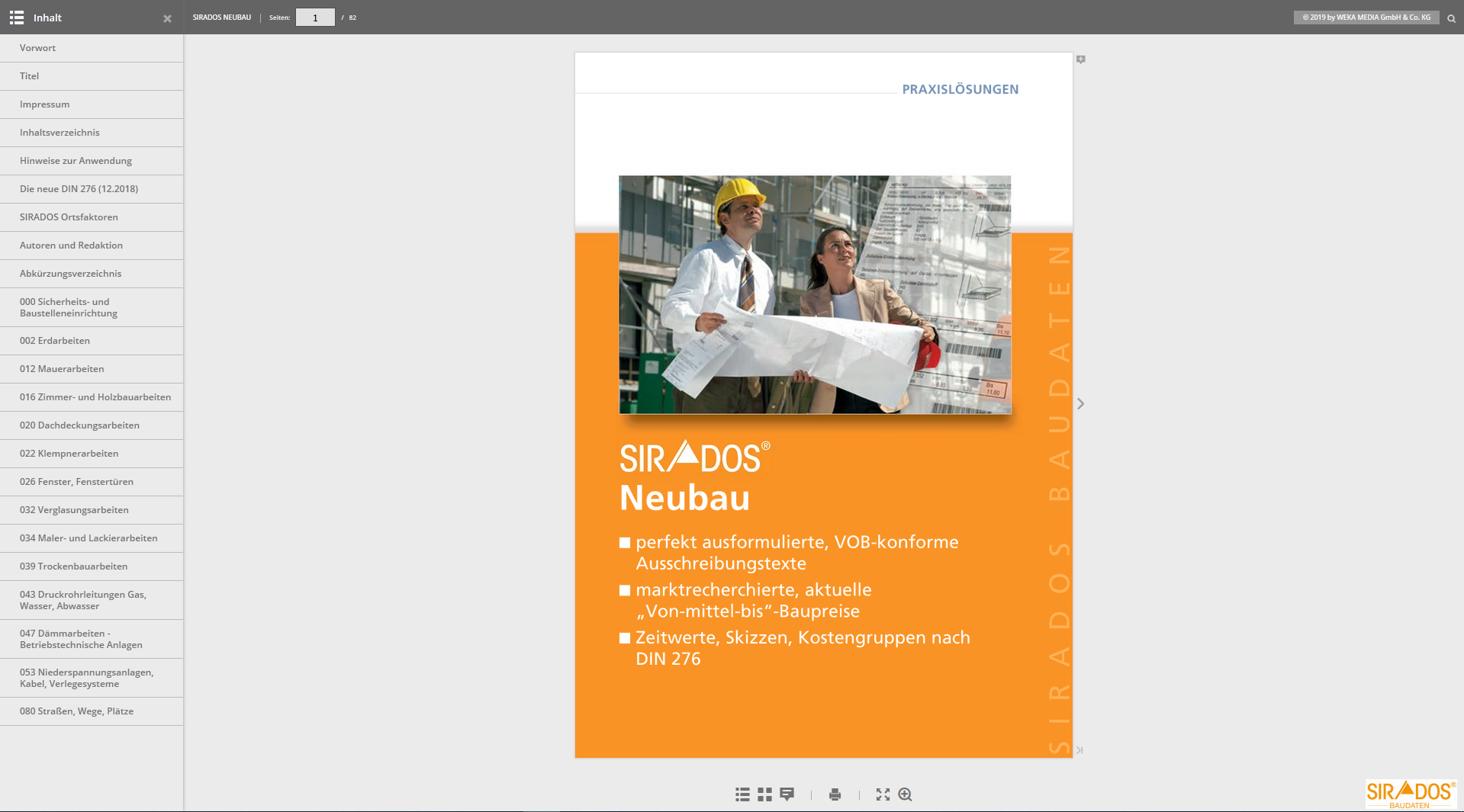Toggle the Inhalt menu icon
Viewport: 1464px width, 812px height.
click(17, 18)
